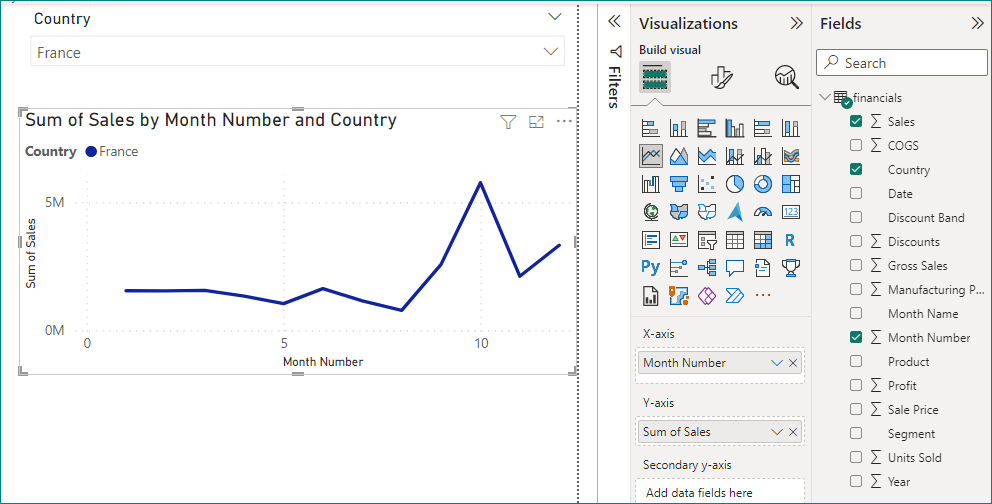Choose the Line chart visual
The height and width of the screenshot is (504, 992).
tap(650, 156)
